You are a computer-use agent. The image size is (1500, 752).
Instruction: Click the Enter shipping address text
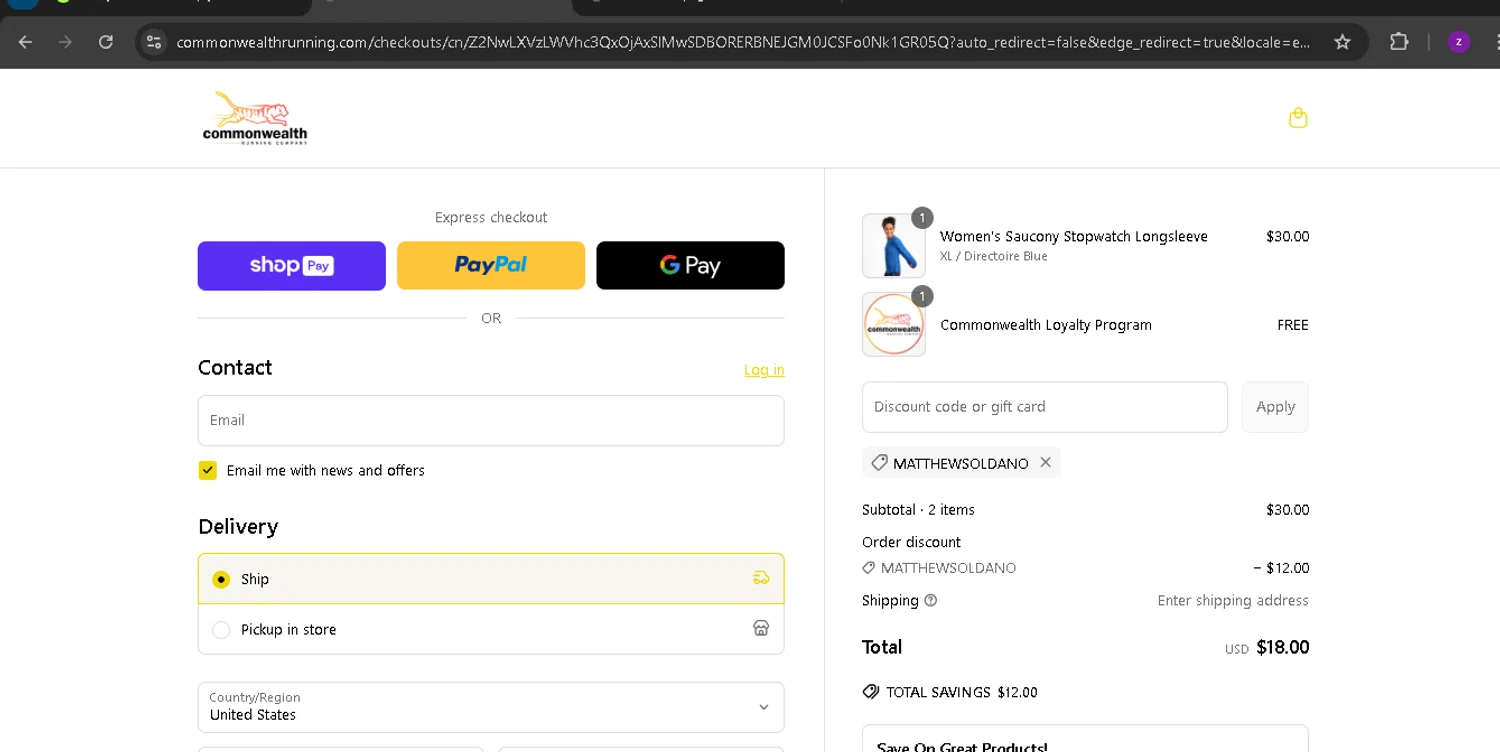coord(1233,601)
